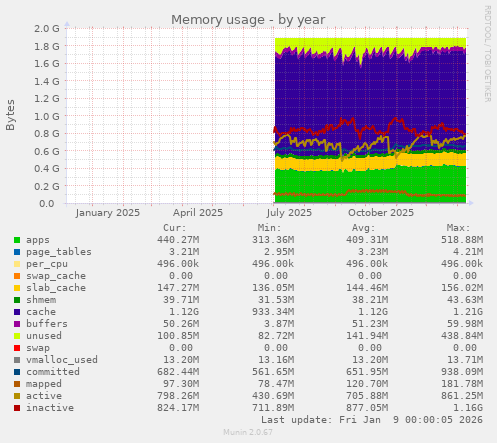
Task: Click the 'Avg:' column header
Action: pos(364,228)
